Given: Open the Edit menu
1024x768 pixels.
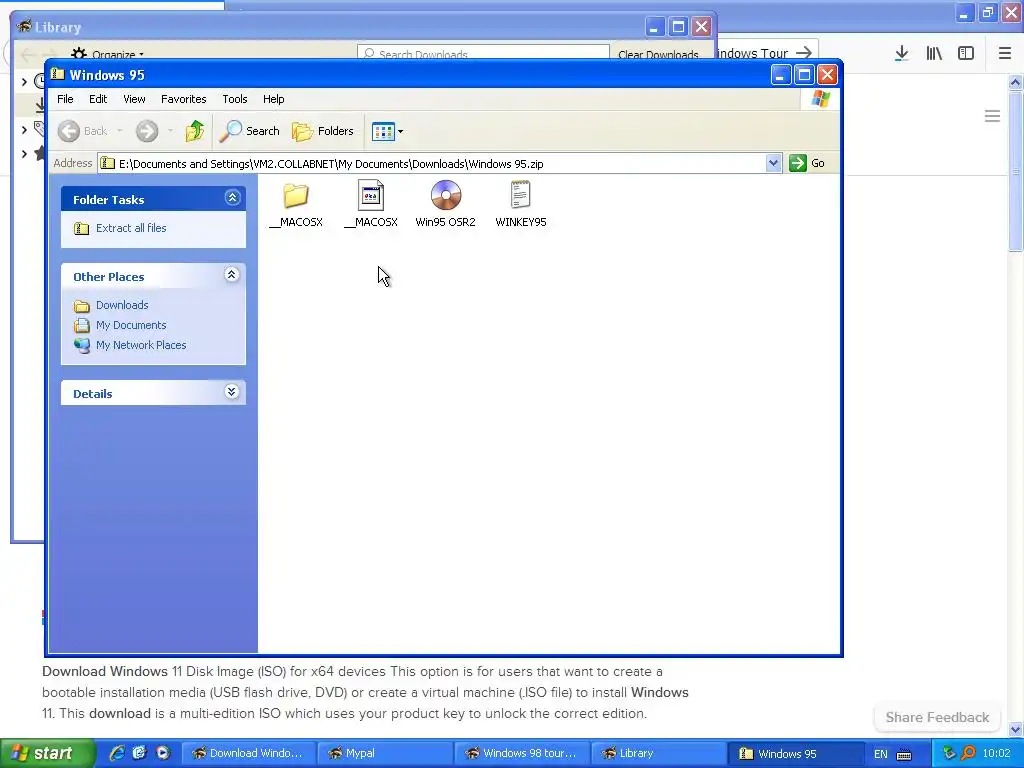Looking at the screenshot, I should coord(98,99).
